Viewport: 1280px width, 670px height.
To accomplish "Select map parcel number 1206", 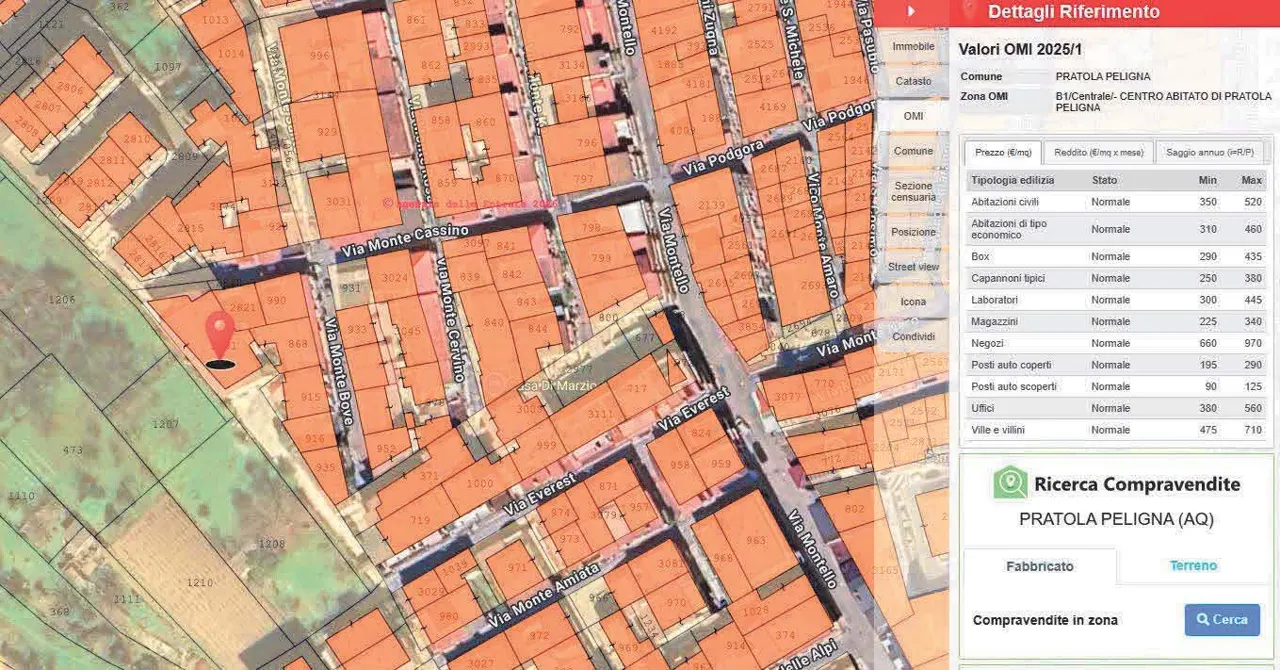I will (62, 299).
